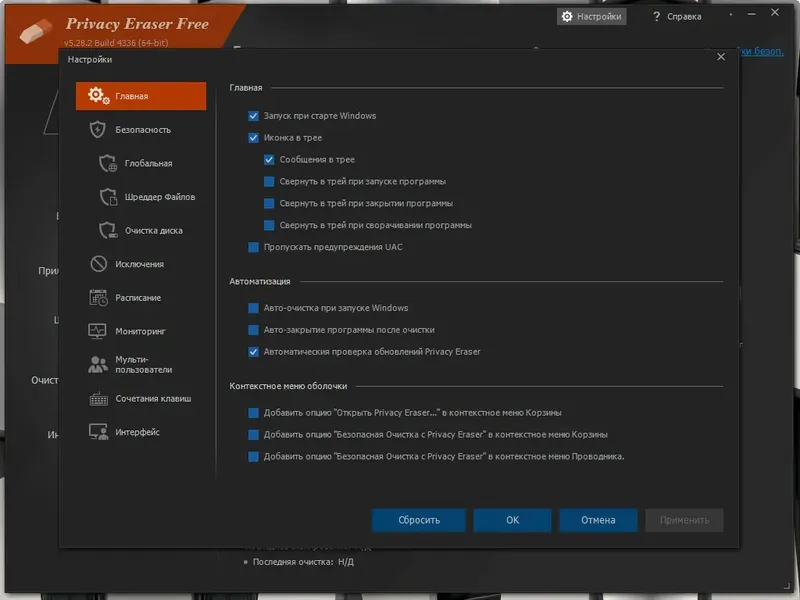The image size is (800, 600).
Task: Confirm settings with the ОК button
Action: pos(512,520)
